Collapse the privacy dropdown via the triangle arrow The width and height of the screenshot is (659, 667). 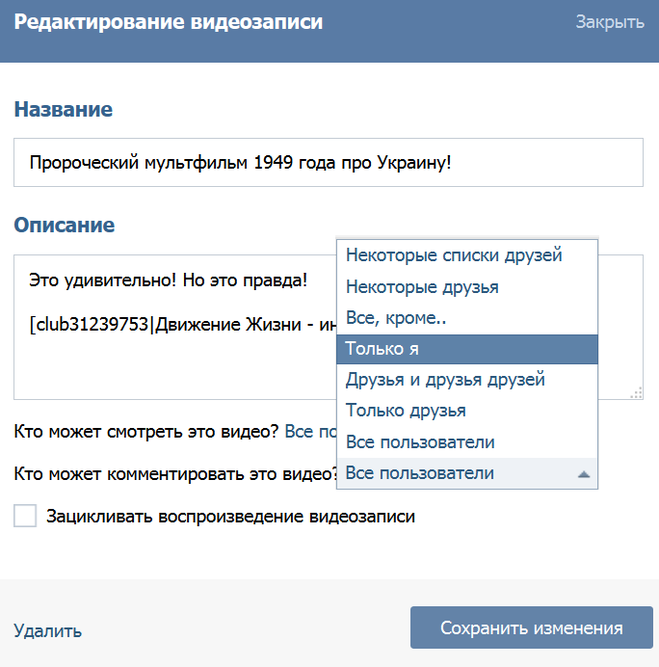[584, 474]
